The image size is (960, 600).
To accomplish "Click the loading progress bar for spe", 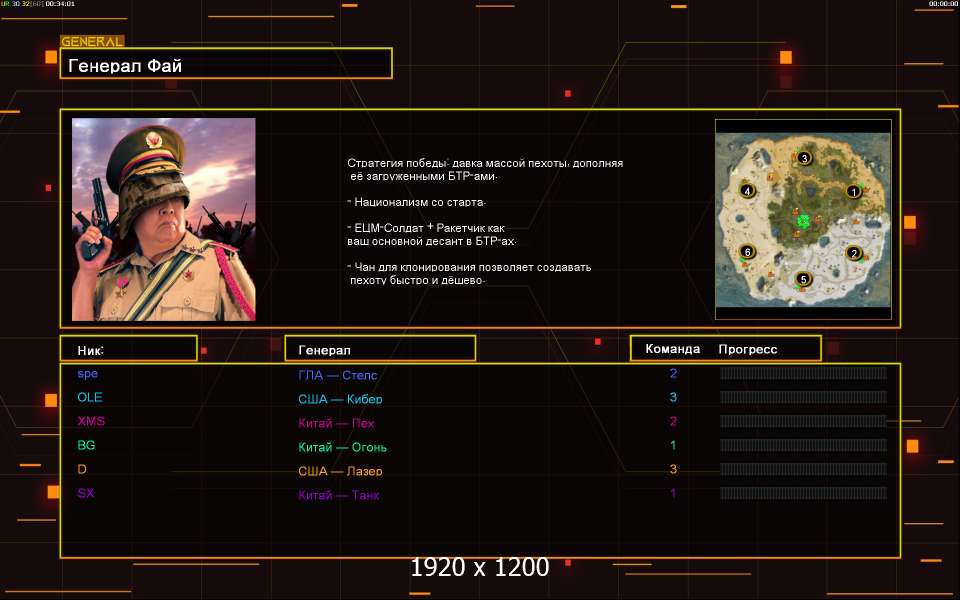I will pos(803,373).
